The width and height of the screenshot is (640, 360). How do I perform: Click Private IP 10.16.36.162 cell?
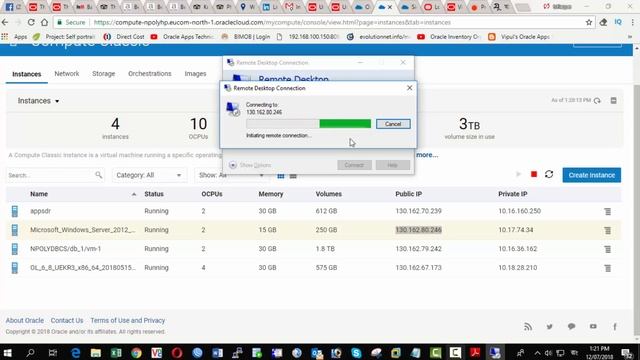tap(518, 249)
